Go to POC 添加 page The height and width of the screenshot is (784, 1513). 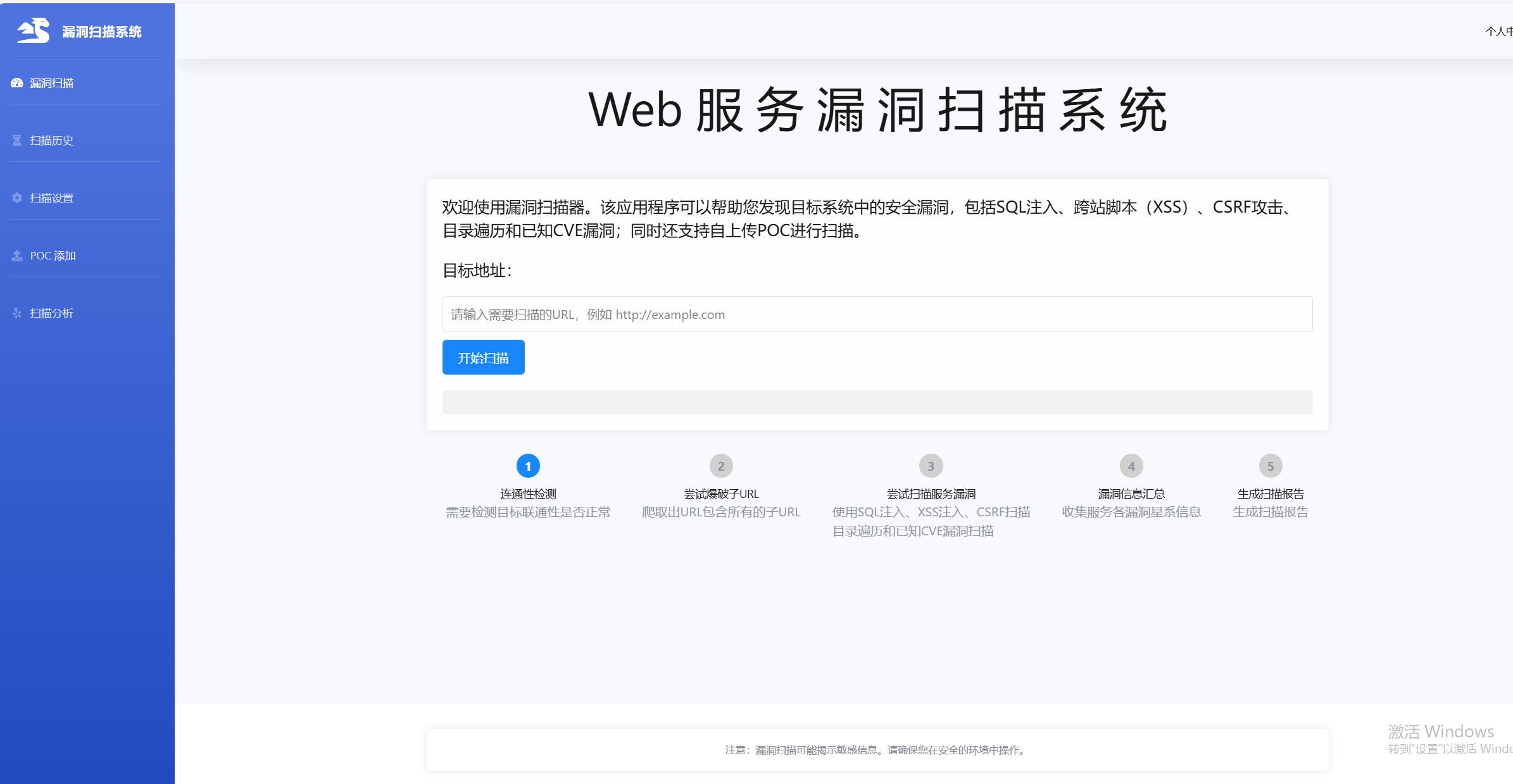coord(53,256)
